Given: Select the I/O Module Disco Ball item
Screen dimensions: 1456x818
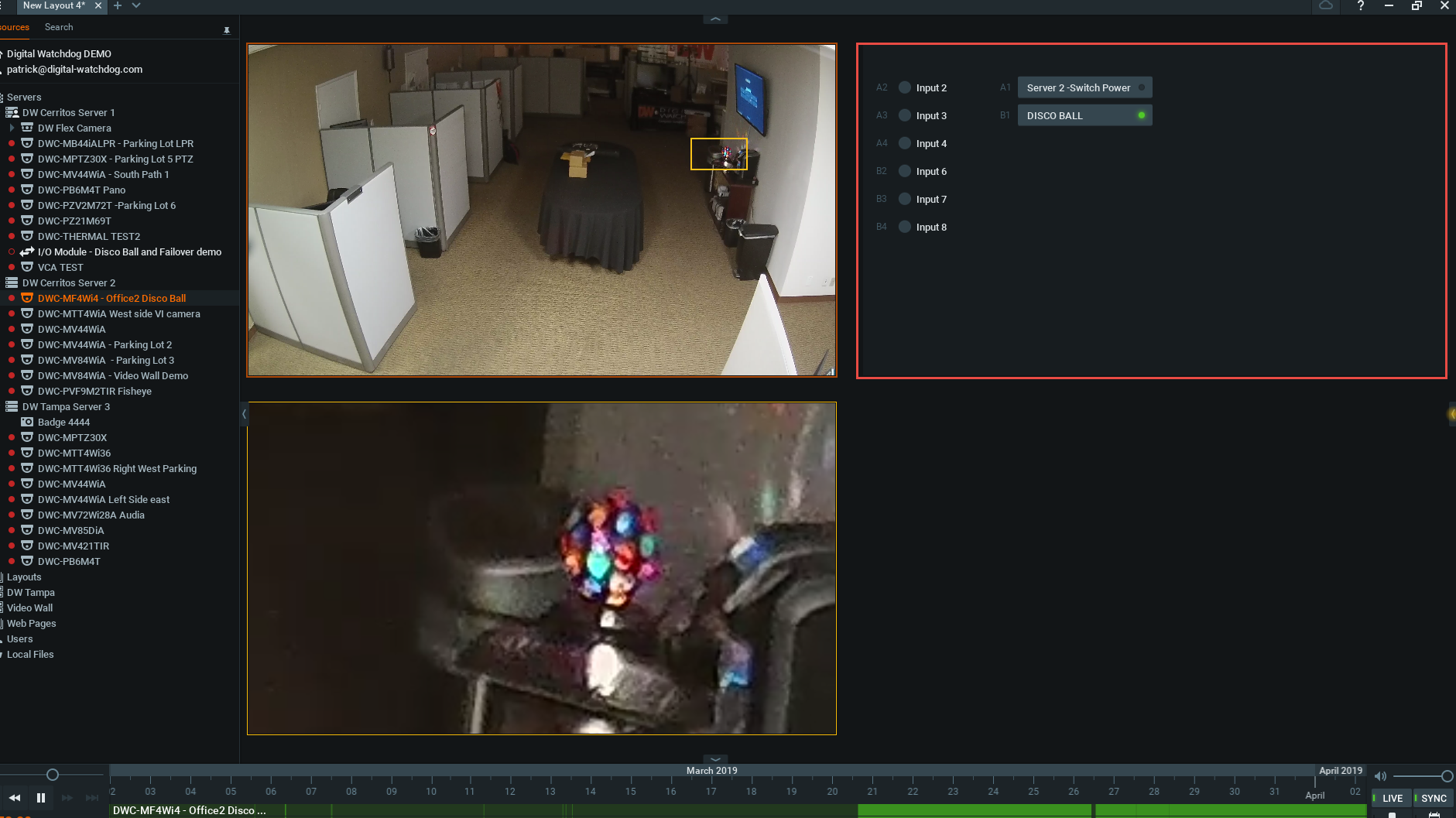Looking at the screenshot, I should coord(129,252).
